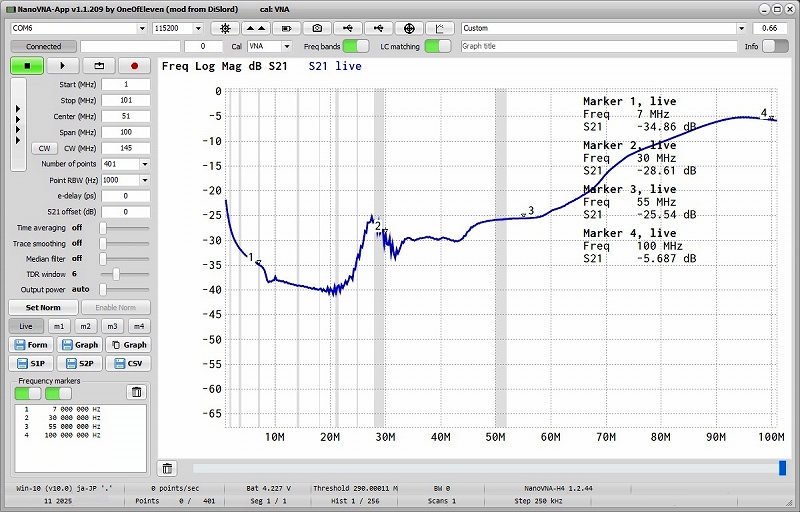Image resolution: width=800 pixels, height=512 pixels.
Task: Open the COM6 port dropdown
Action: [78, 28]
